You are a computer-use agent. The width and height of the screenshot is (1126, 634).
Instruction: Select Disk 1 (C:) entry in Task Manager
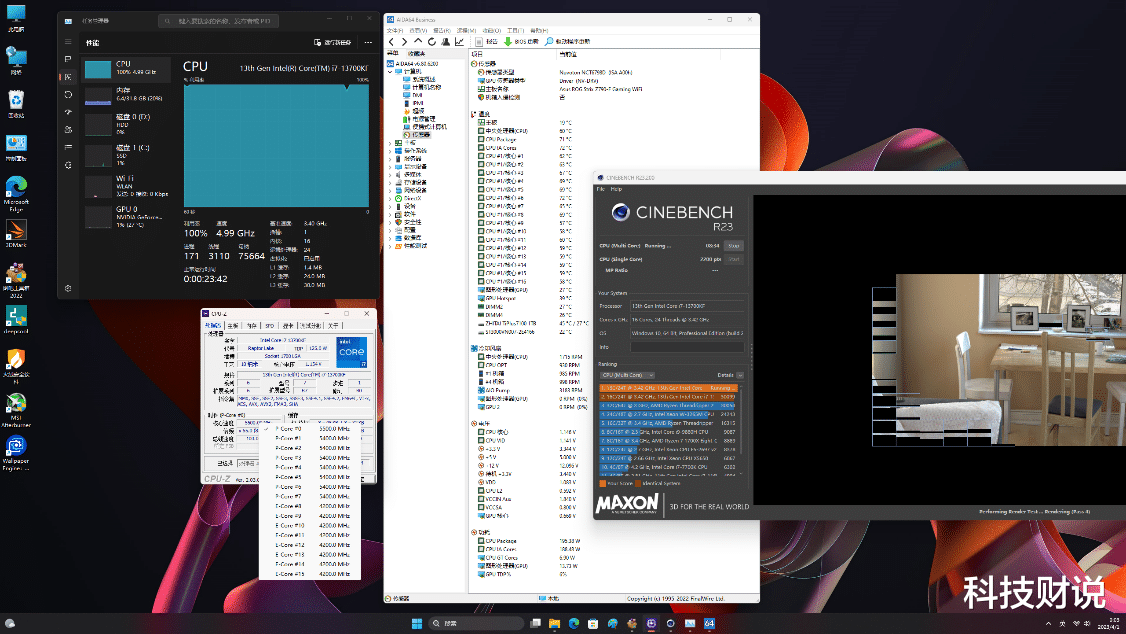click(126, 155)
